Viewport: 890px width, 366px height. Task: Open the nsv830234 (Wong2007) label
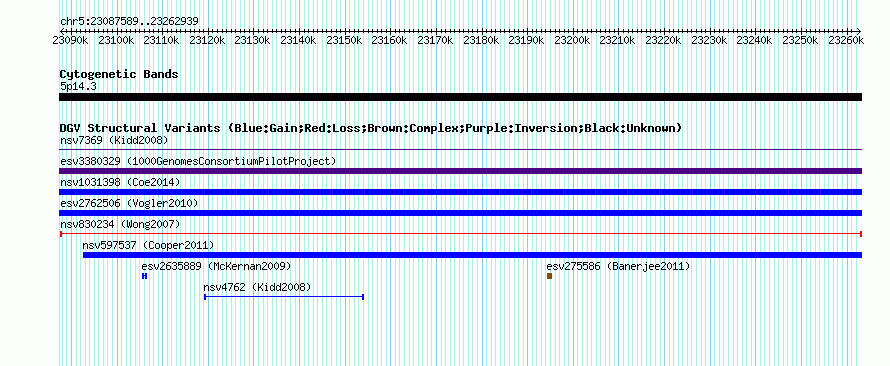tap(120, 224)
